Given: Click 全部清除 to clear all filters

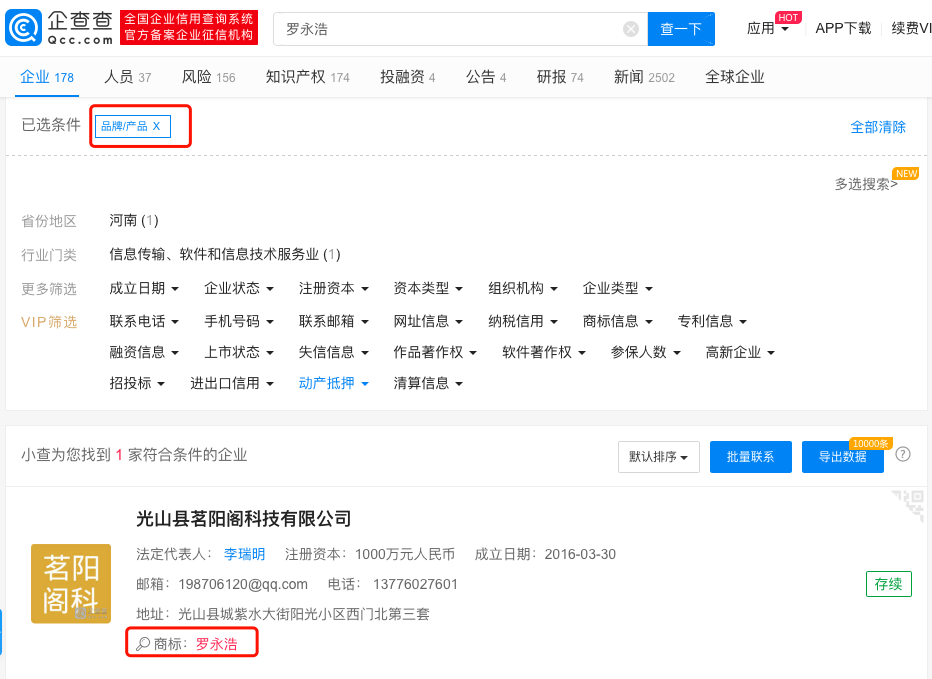Looking at the screenshot, I should [x=878, y=127].
